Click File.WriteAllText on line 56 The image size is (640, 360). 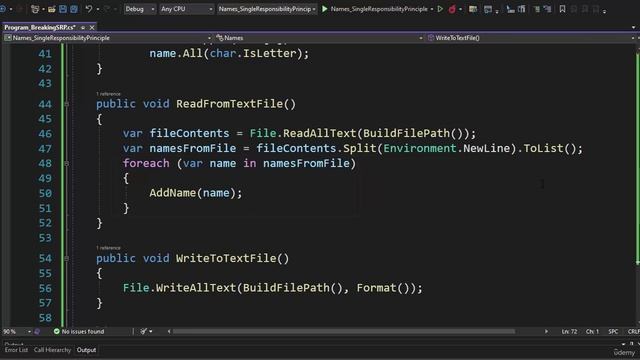[180, 288]
